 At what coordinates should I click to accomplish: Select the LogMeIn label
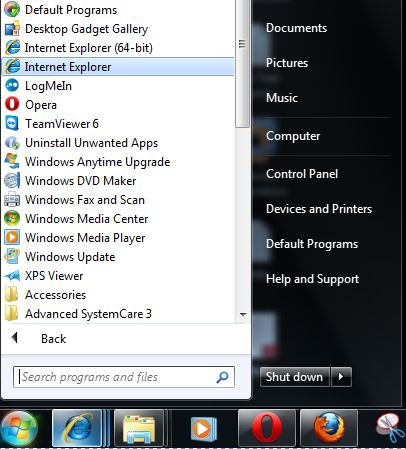click(48, 86)
